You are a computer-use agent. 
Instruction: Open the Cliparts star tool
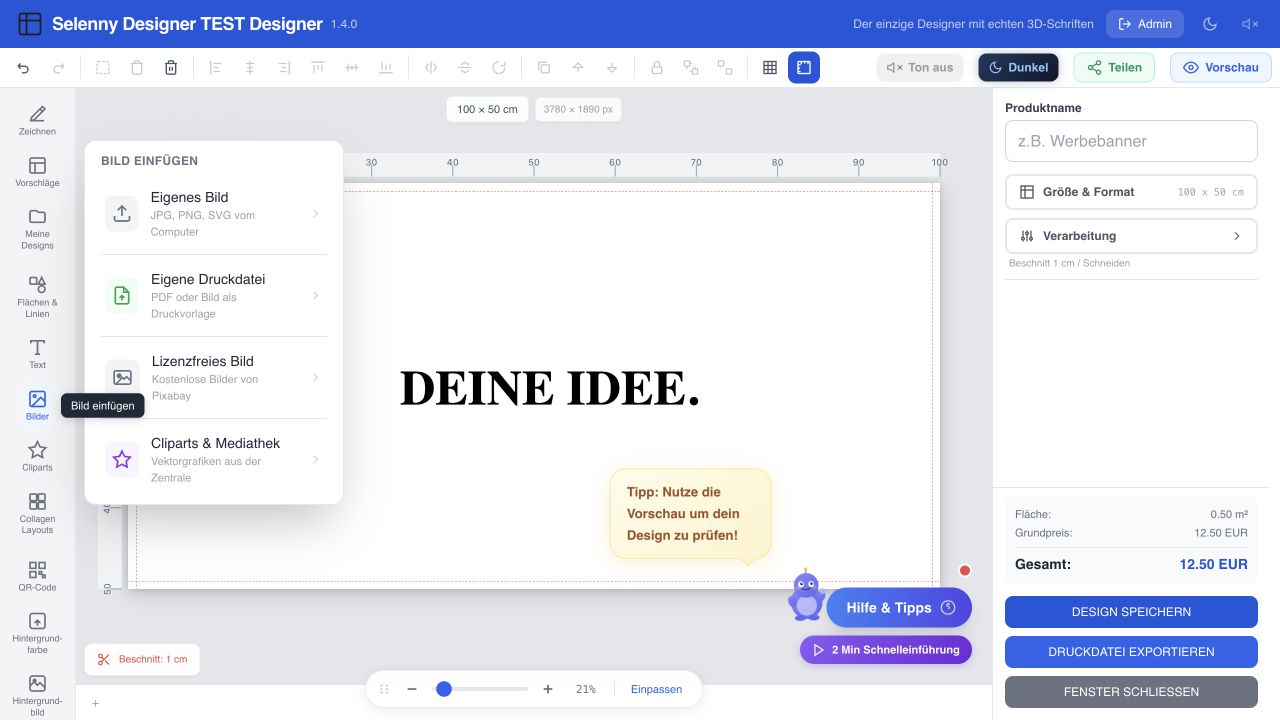pyautogui.click(x=37, y=456)
